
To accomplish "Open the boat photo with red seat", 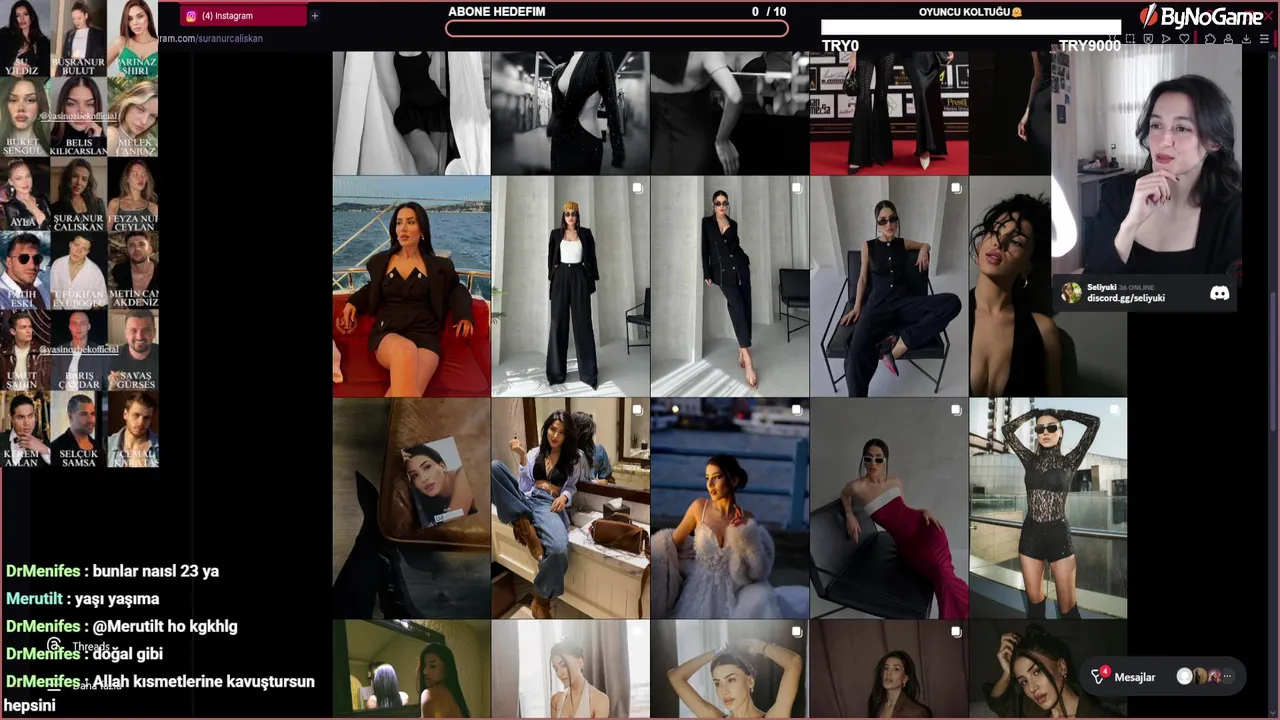I will [x=411, y=287].
